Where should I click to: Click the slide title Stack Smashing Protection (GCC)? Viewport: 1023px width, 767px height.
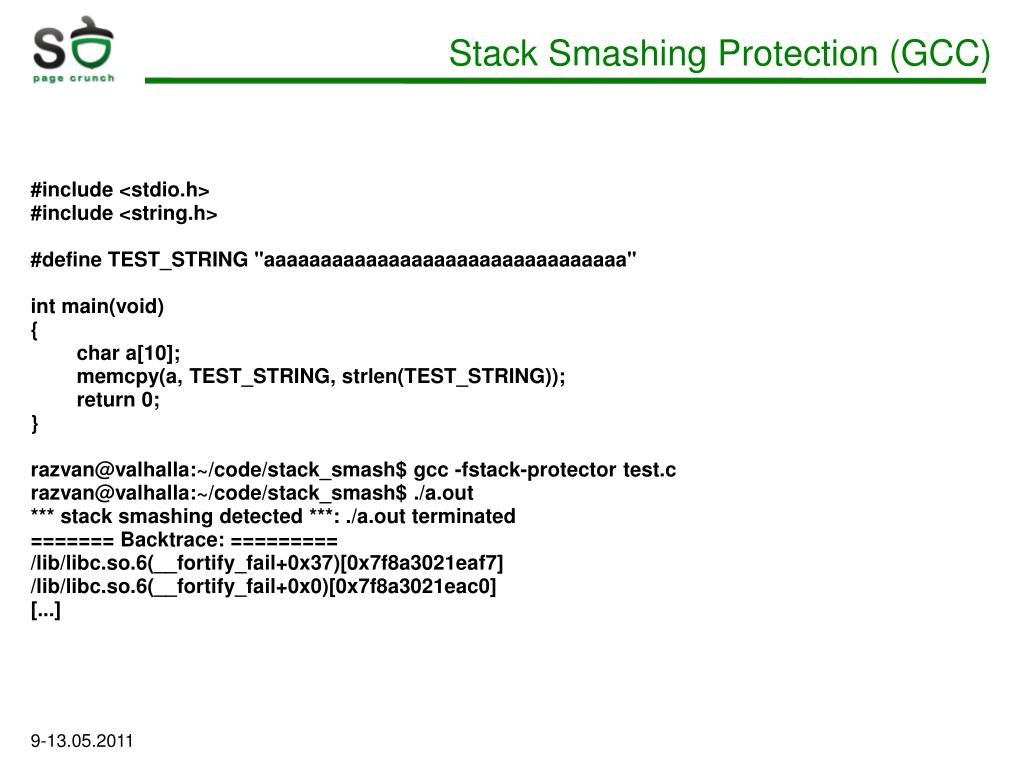tap(719, 53)
